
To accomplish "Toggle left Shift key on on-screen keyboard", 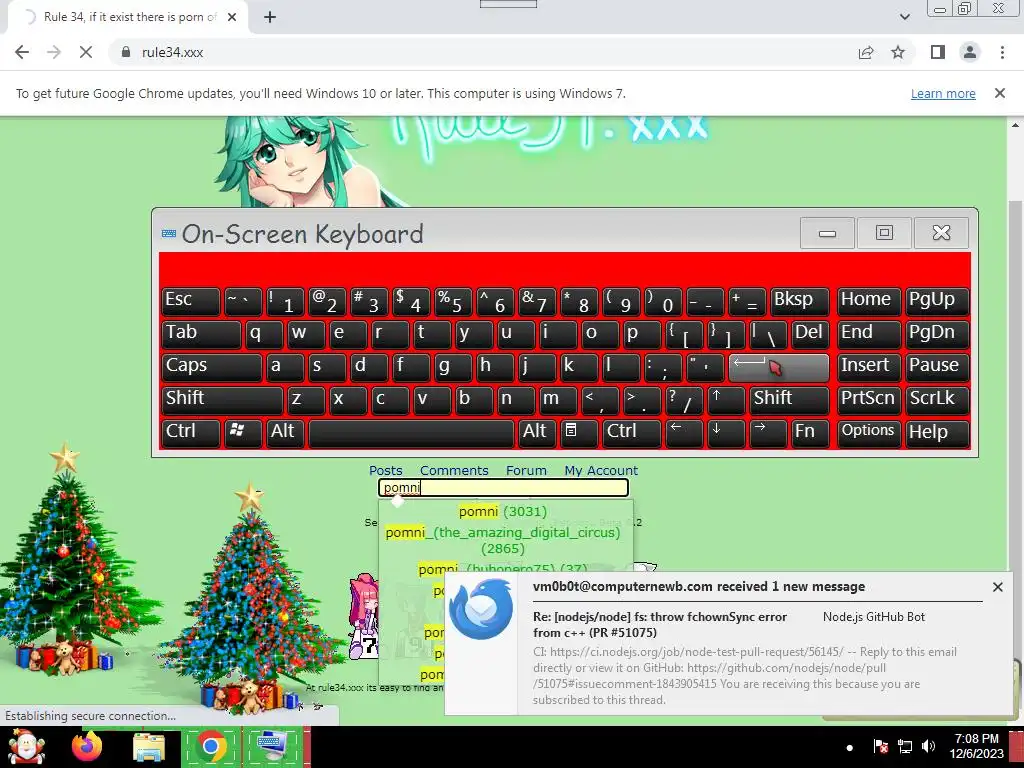I will coord(222,400).
